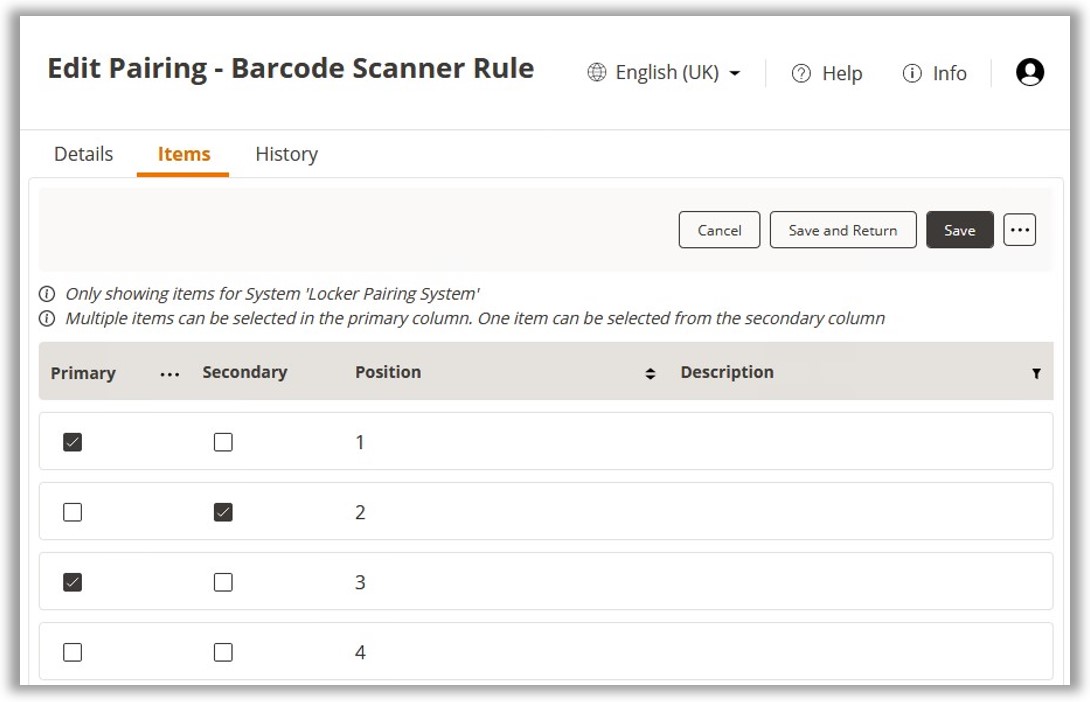Click the Help question mark icon

click(x=801, y=74)
